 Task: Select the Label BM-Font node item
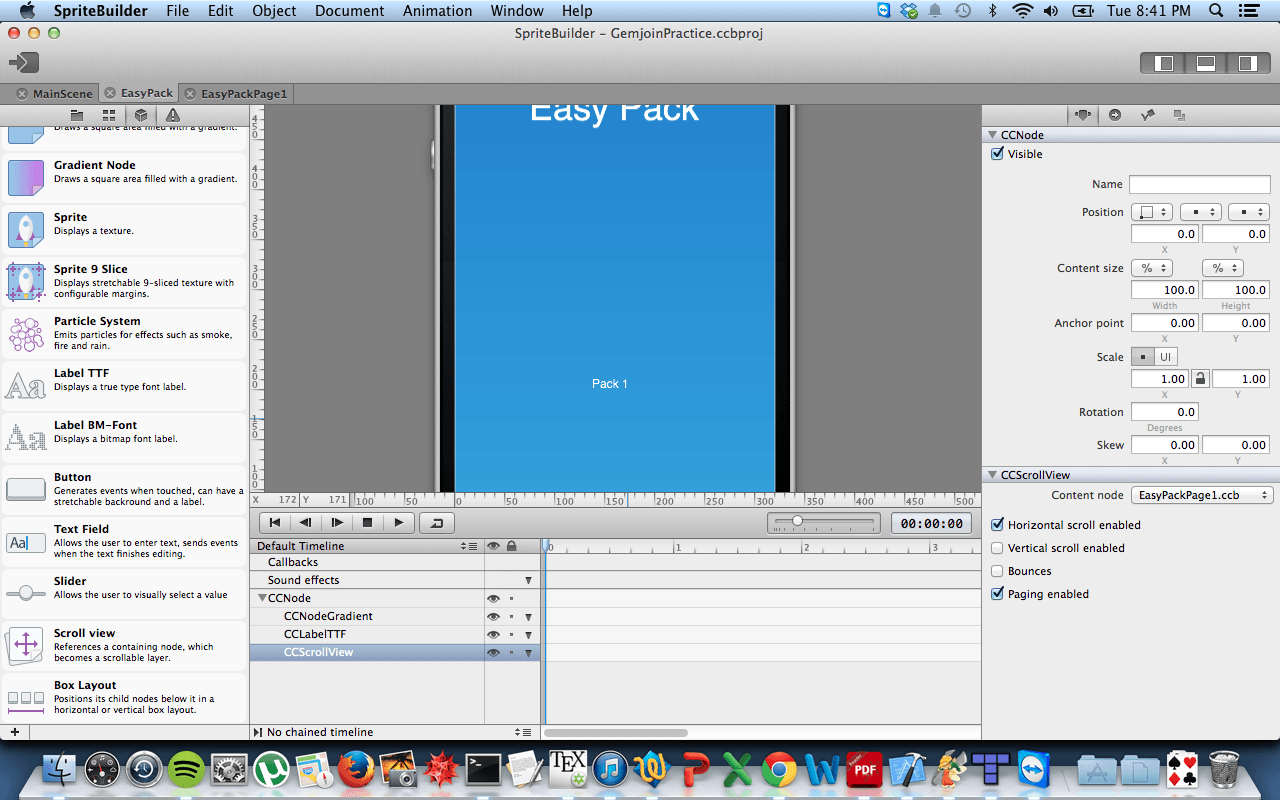(x=124, y=437)
